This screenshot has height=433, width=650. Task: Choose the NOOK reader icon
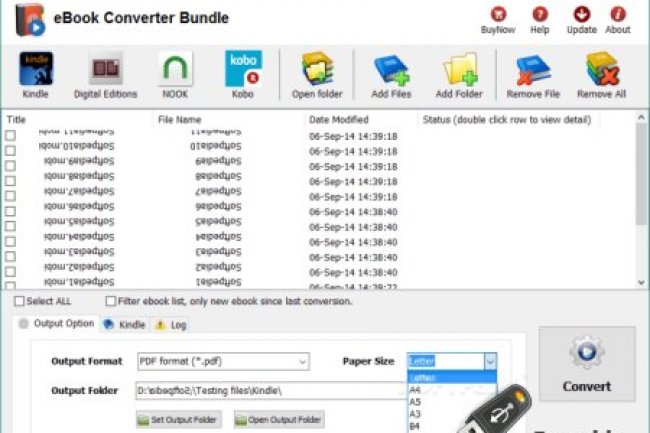[176, 71]
